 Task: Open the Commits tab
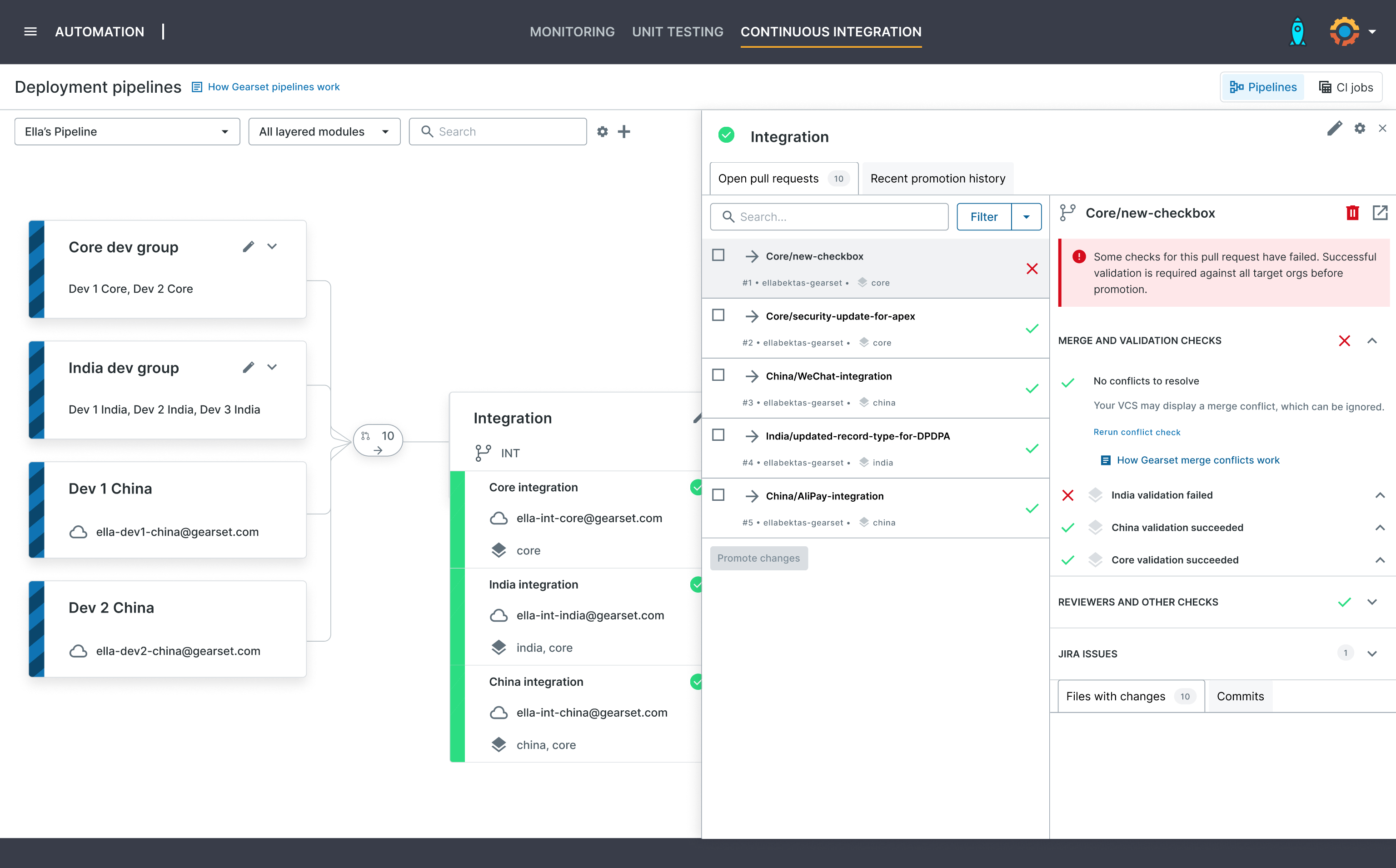(1240, 696)
